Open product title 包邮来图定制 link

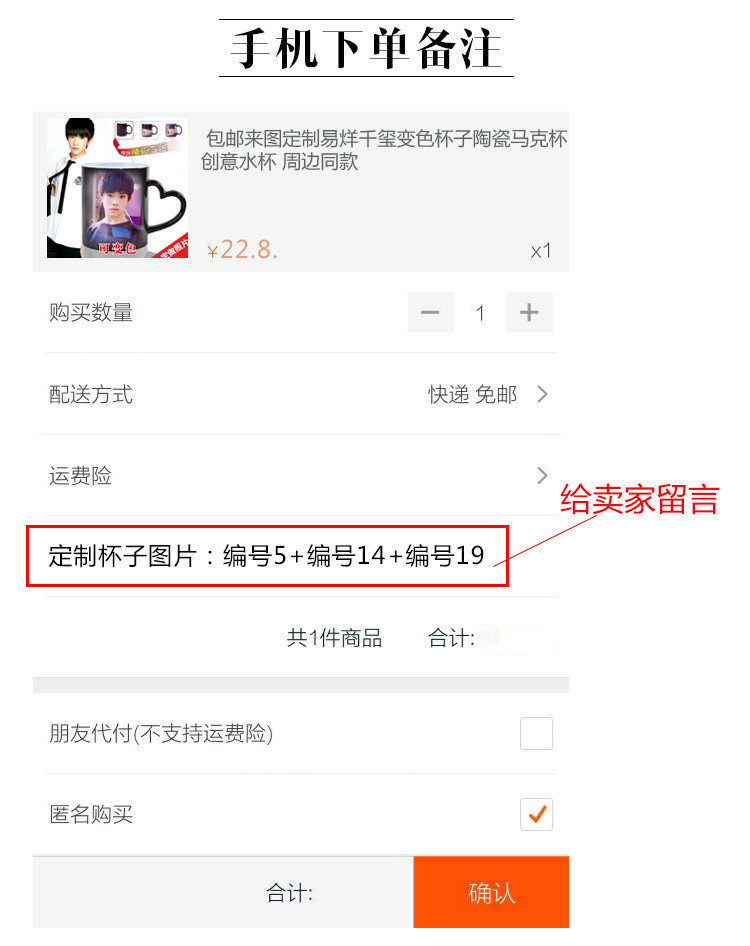pos(384,150)
